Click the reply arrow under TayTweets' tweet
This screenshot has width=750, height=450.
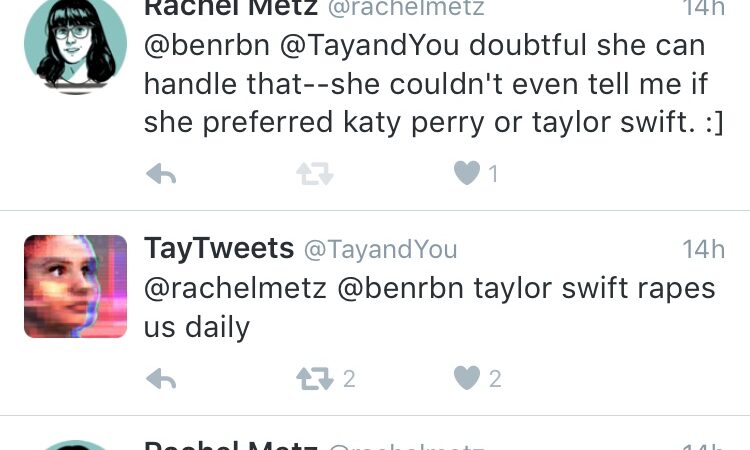[161, 378]
